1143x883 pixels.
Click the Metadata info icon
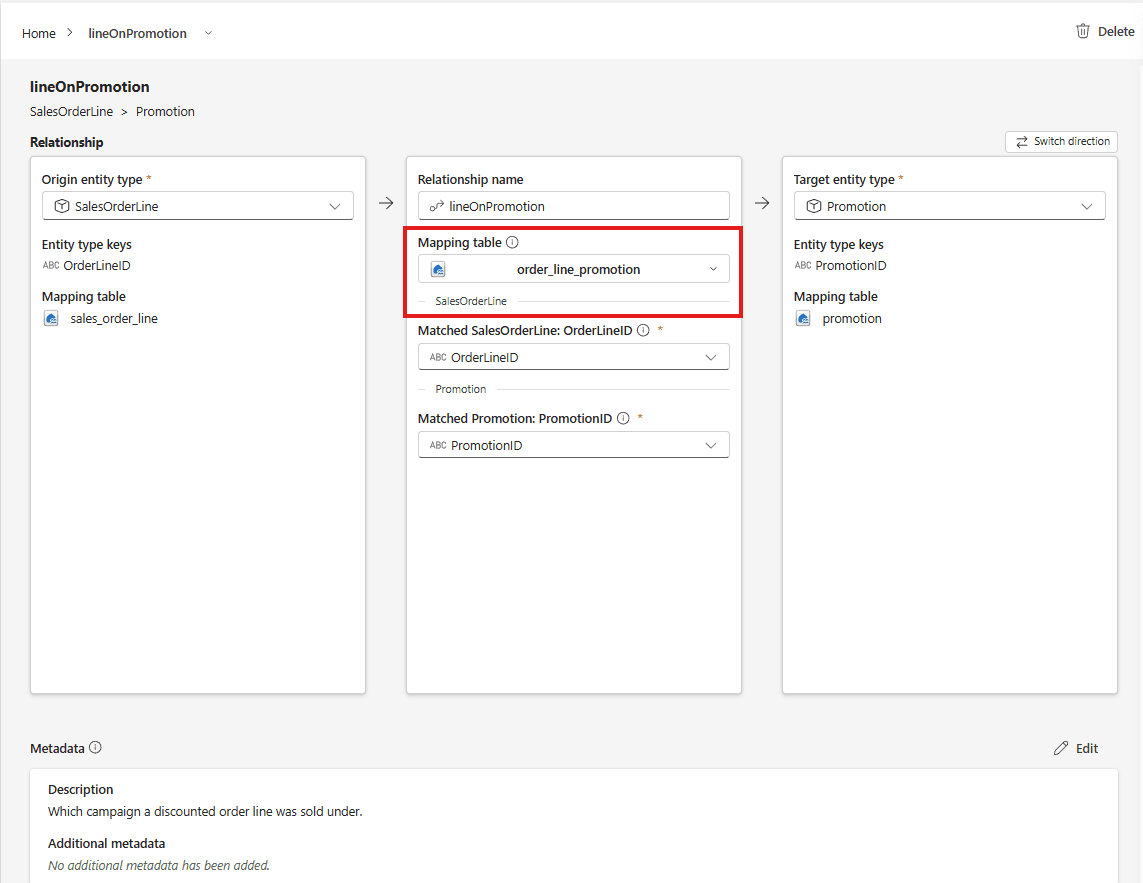95,747
